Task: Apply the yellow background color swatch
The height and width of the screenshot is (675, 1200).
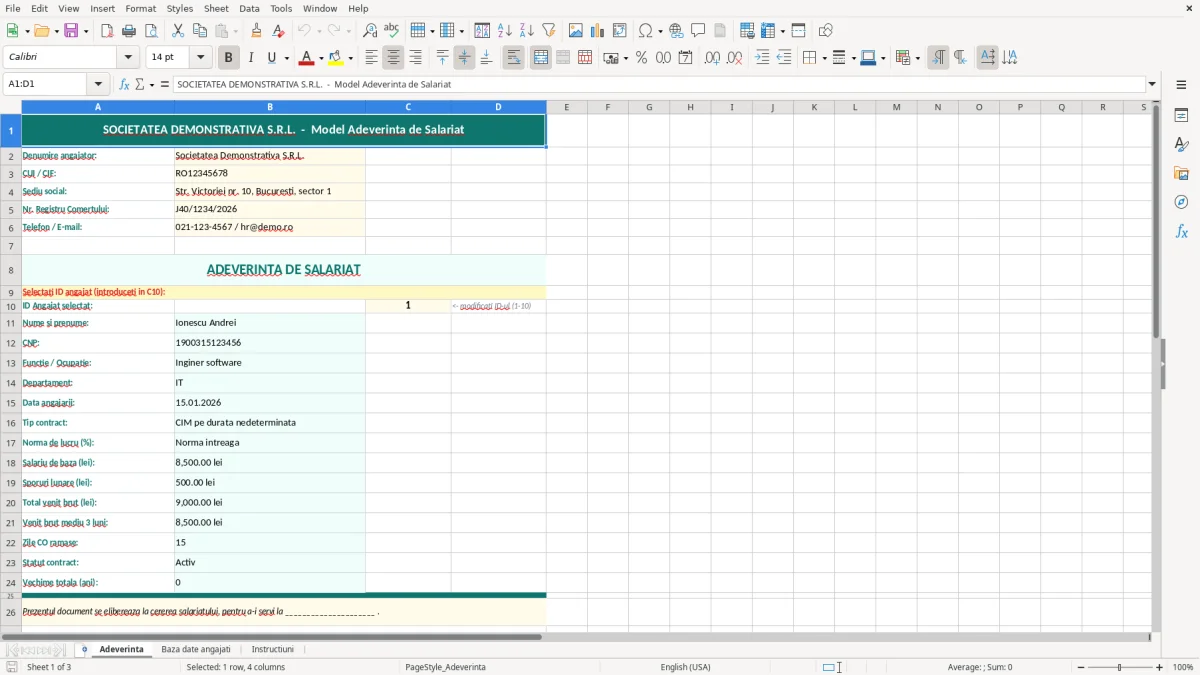Action: (x=336, y=58)
